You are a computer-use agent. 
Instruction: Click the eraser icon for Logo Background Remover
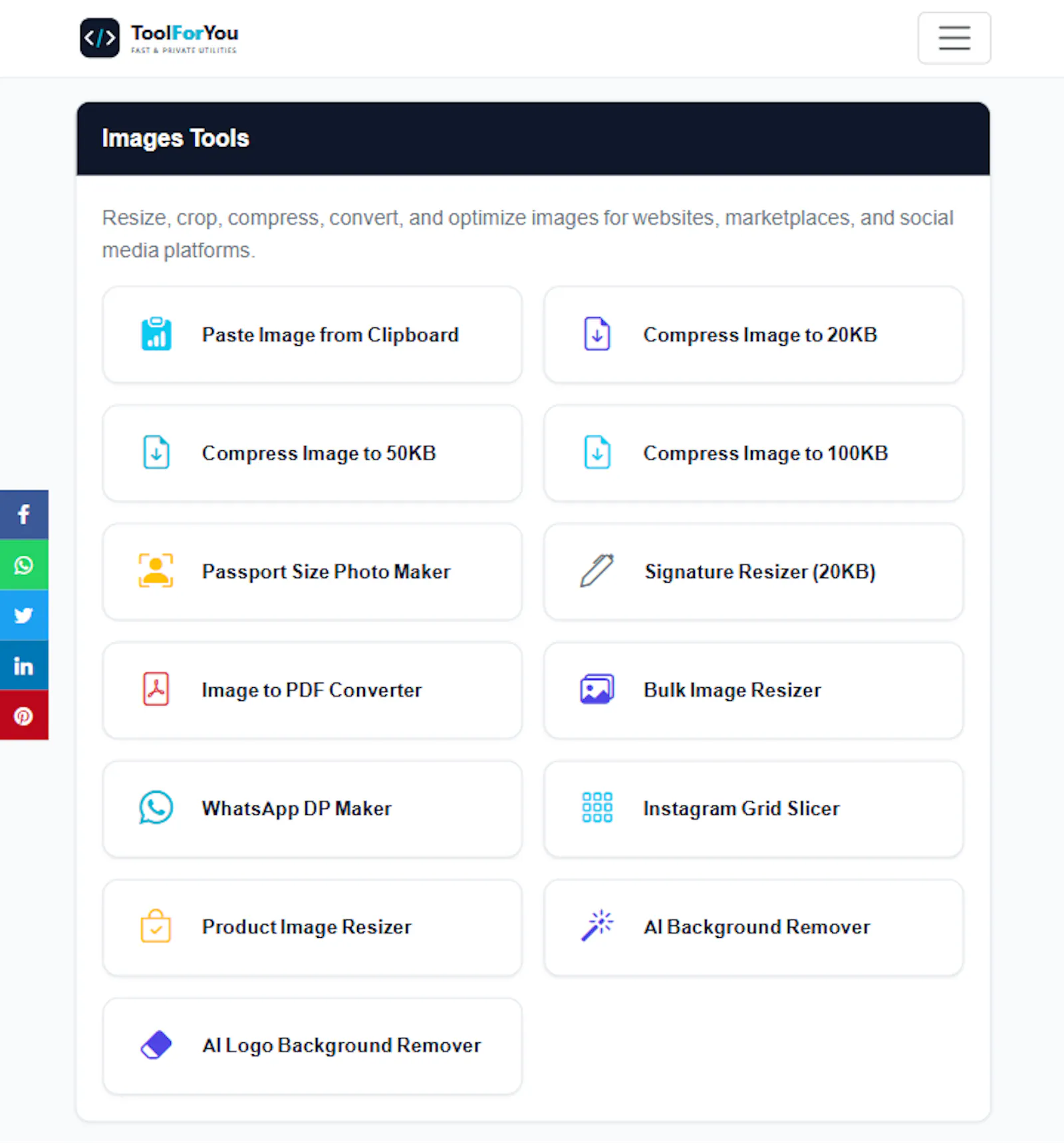click(x=156, y=1045)
